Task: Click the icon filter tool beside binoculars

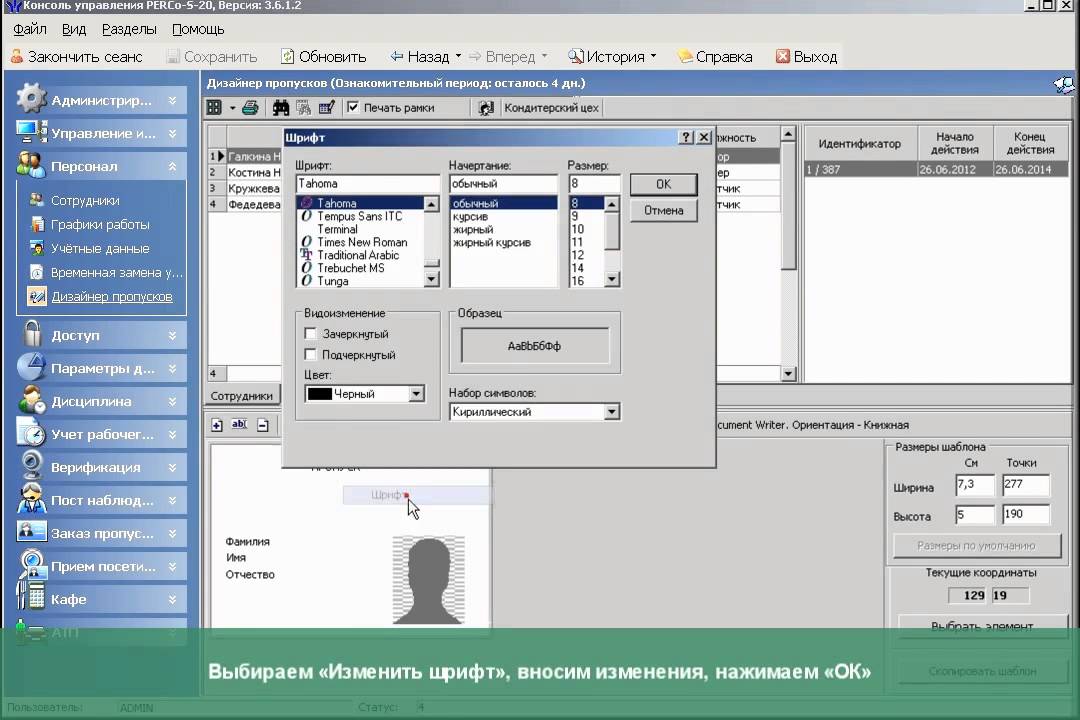Action: coord(303,107)
